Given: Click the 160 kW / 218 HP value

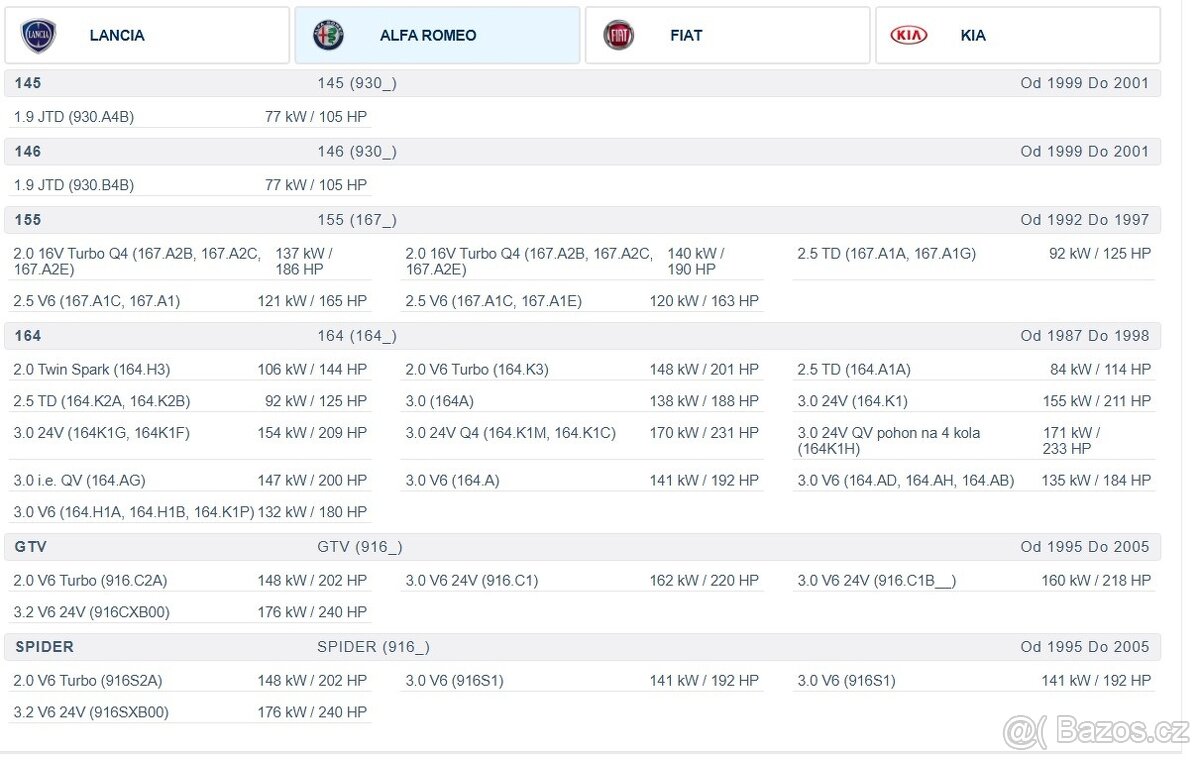Looking at the screenshot, I should point(1096,581).
